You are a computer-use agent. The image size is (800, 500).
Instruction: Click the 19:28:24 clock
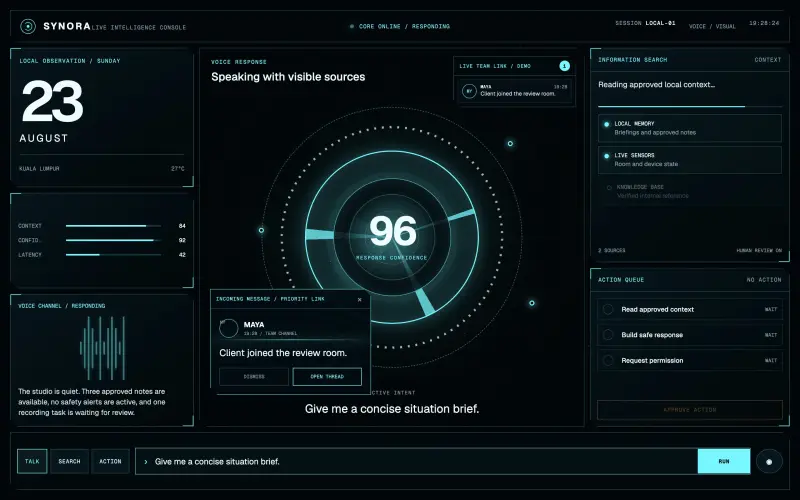(764, 23)
